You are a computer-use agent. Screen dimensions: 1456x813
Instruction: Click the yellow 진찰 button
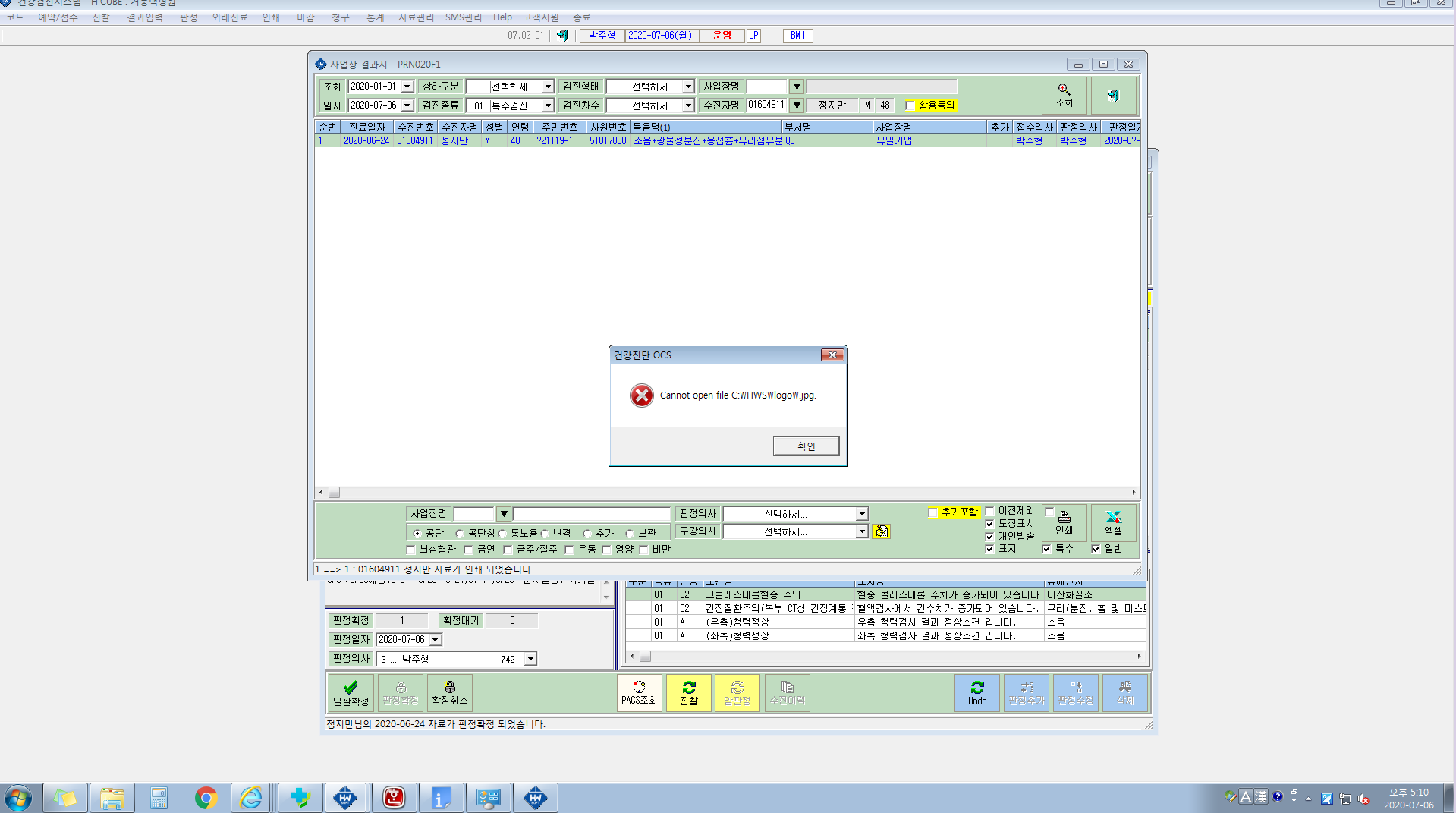(689, 693)
